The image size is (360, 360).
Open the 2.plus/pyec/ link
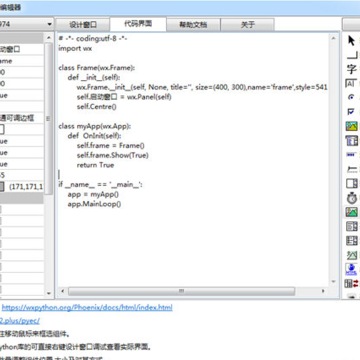click(x=20, y=321)
